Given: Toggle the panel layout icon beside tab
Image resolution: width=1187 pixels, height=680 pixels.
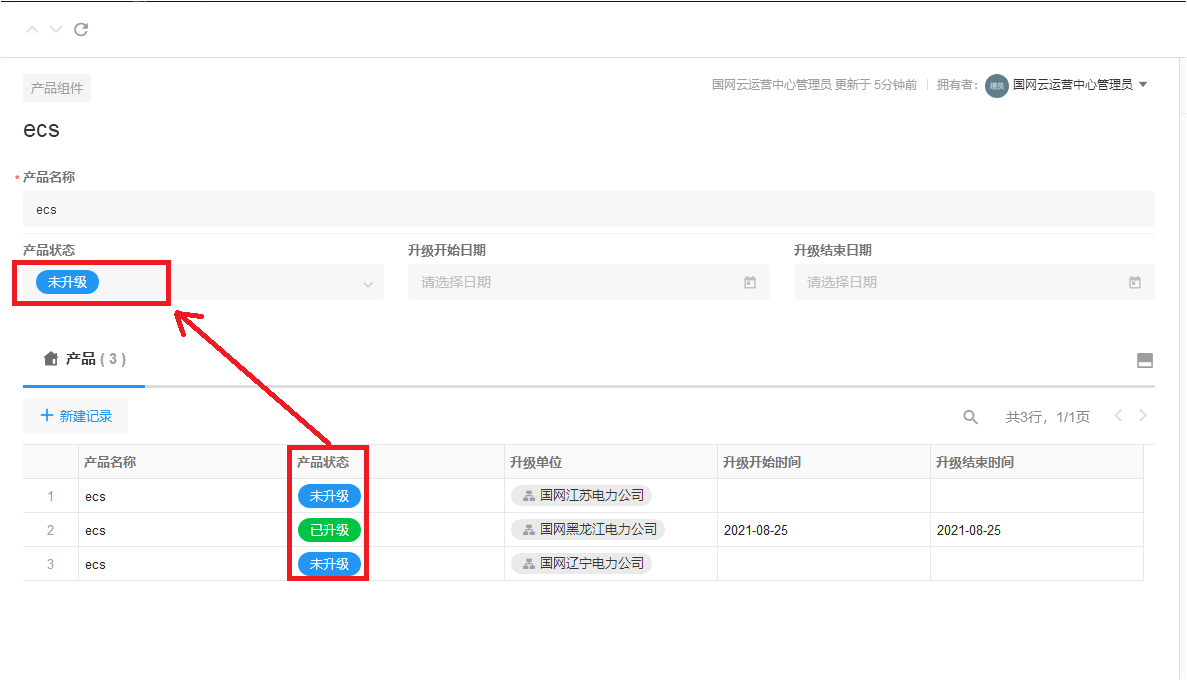Looking at the screenshot, I should tap(1145, 361).
